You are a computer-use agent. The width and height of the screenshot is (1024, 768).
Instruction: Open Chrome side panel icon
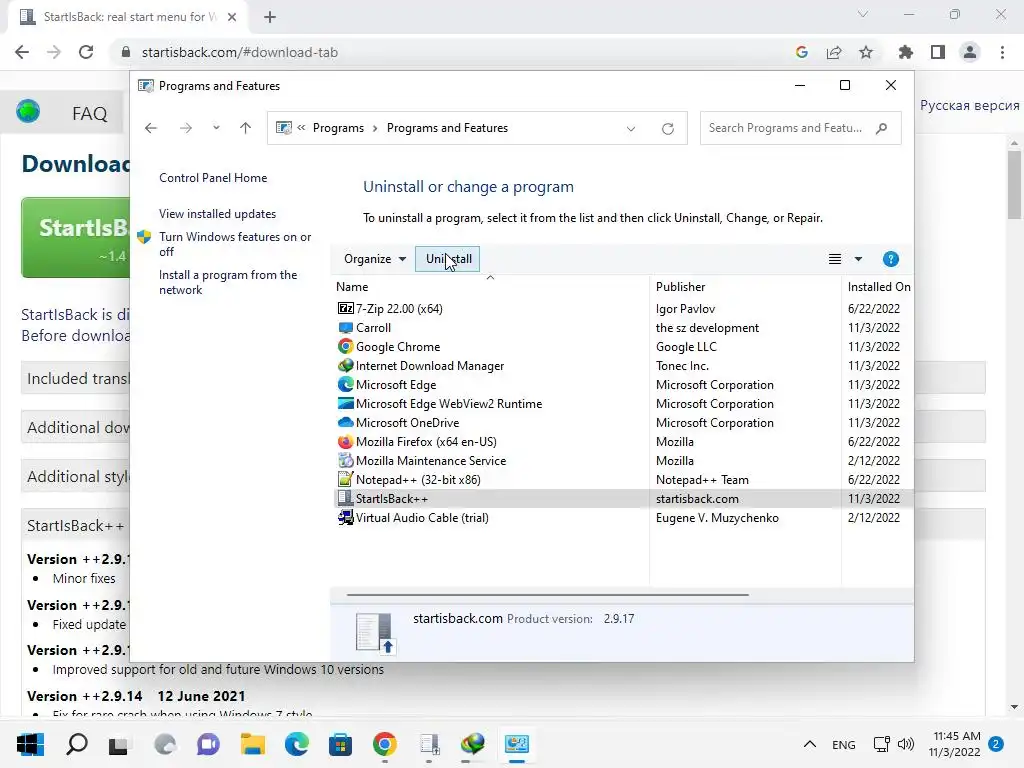pyautogui.click(x=938, y=52)
